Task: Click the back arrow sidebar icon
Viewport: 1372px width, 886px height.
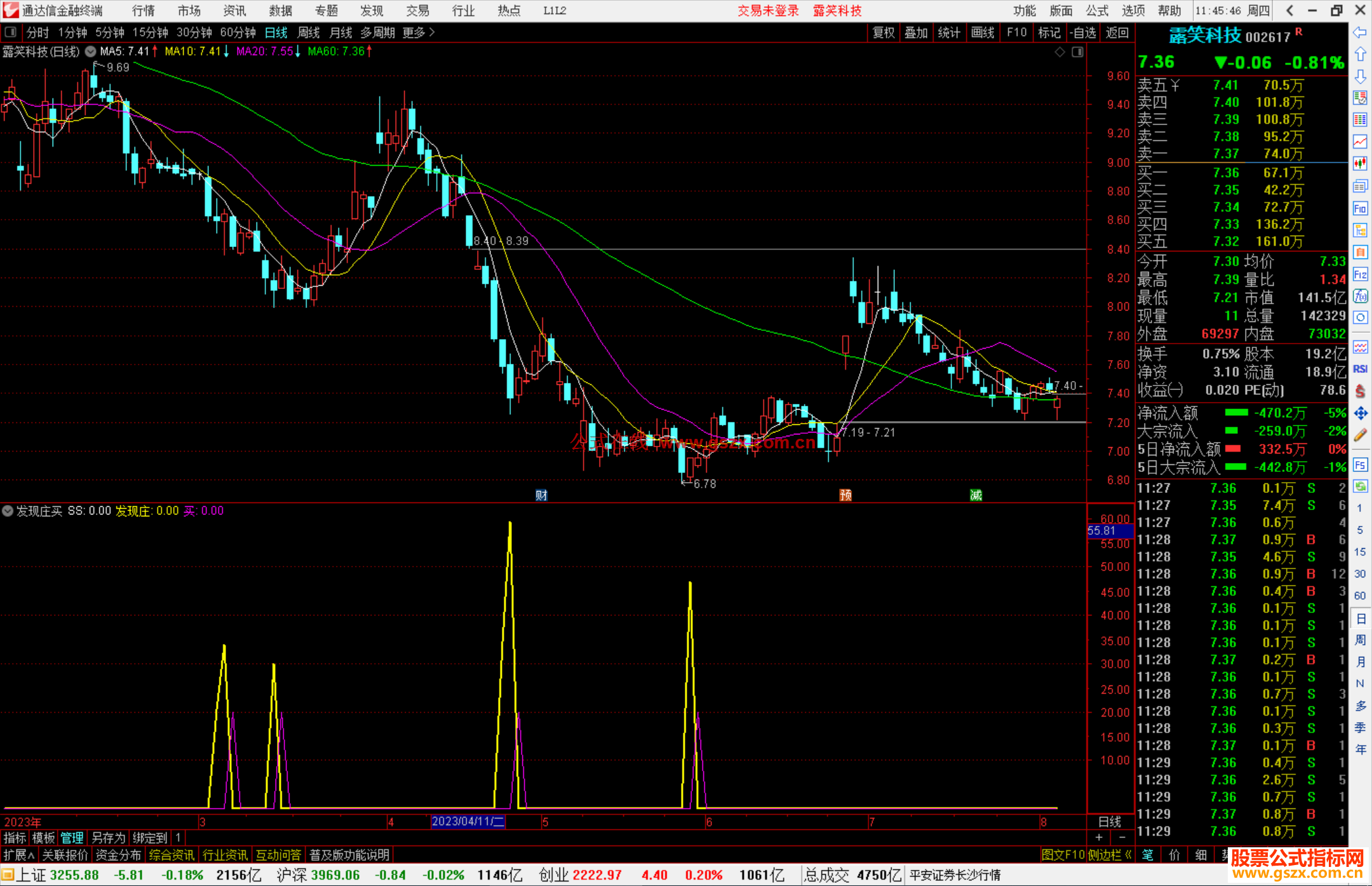Action: [x=1360, y=32]
